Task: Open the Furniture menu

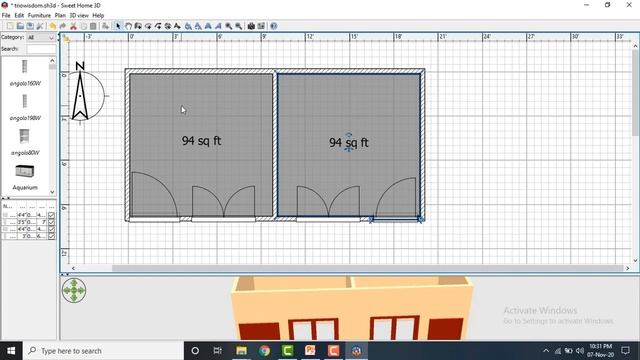Action: [x=39, y=16]
